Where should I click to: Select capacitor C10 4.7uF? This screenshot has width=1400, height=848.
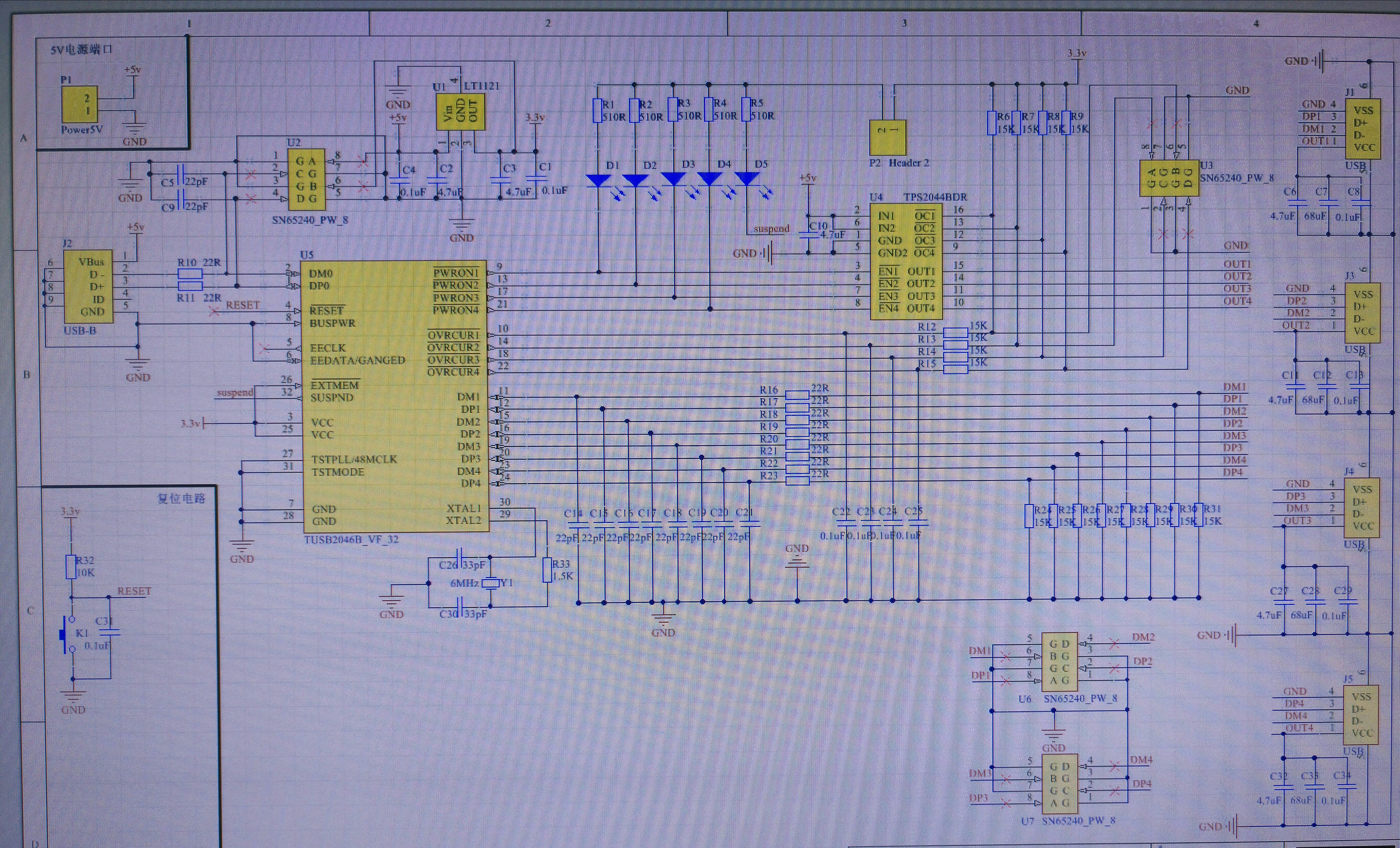[809, 235]
